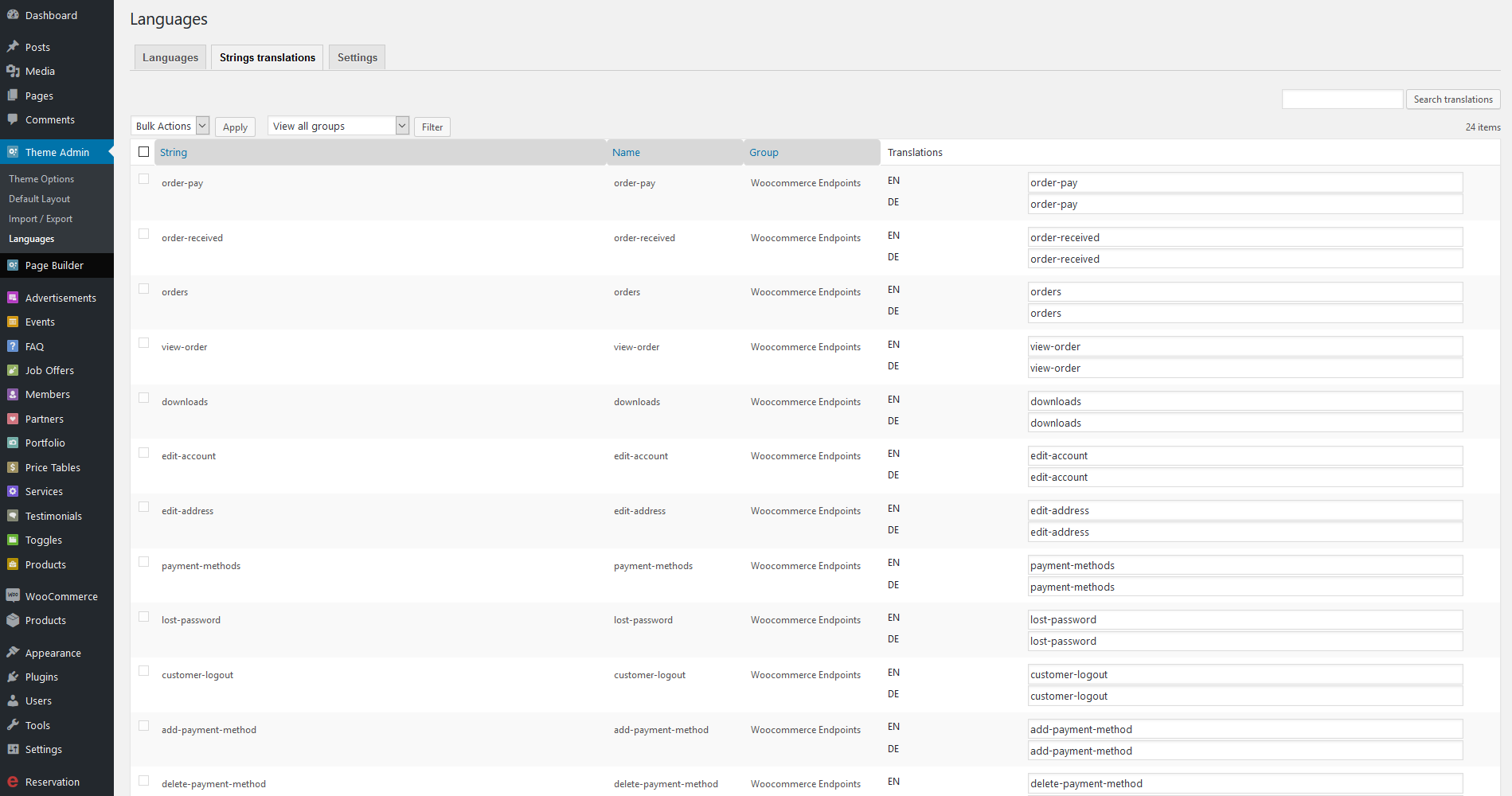Image resolution: width=1512 pixels, height=796 pixels.
Task: Sort table by Name column
Action: (626, 152)
